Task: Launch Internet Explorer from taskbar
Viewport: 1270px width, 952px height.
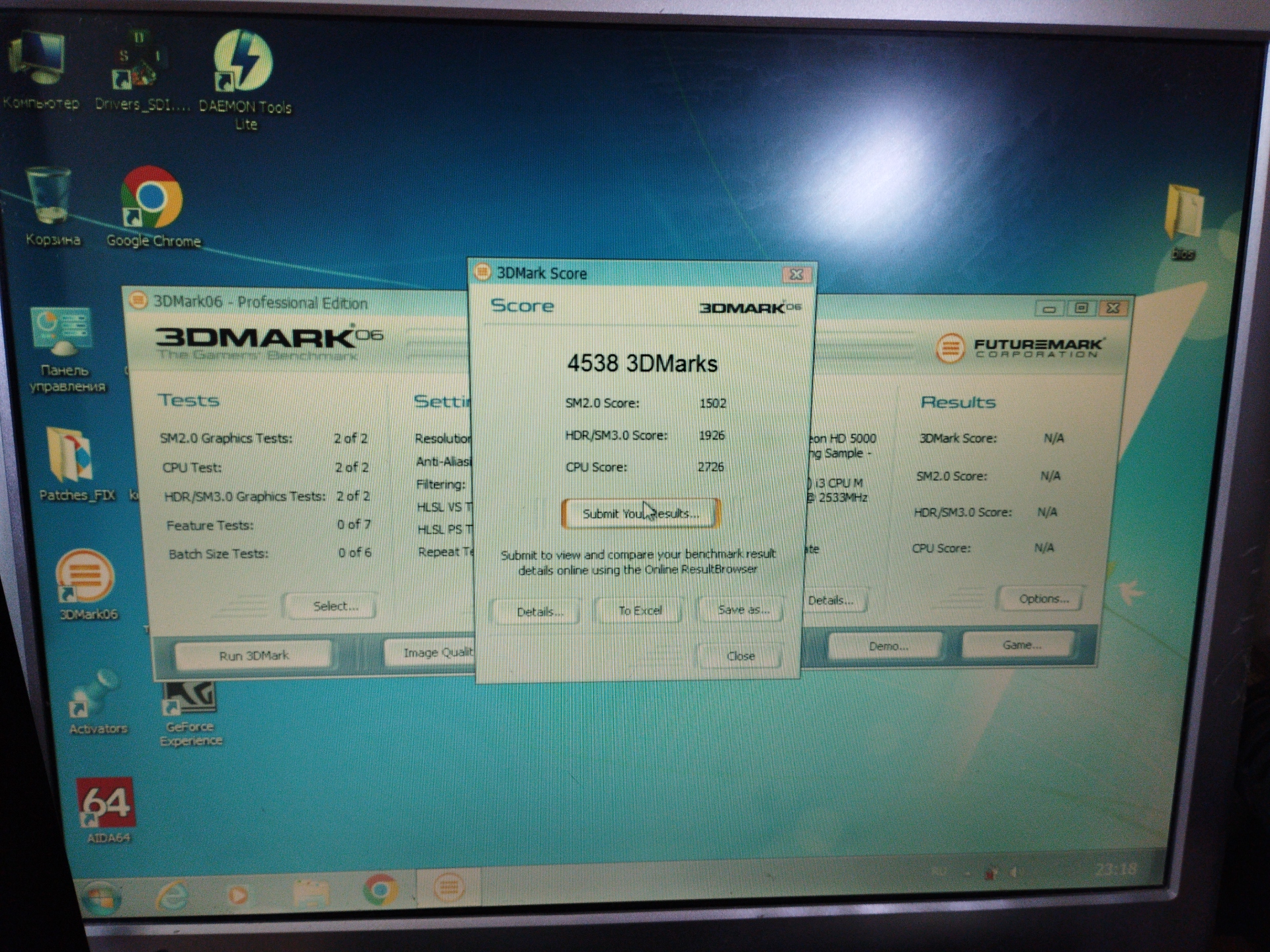Action: click(x=172, y=896)
